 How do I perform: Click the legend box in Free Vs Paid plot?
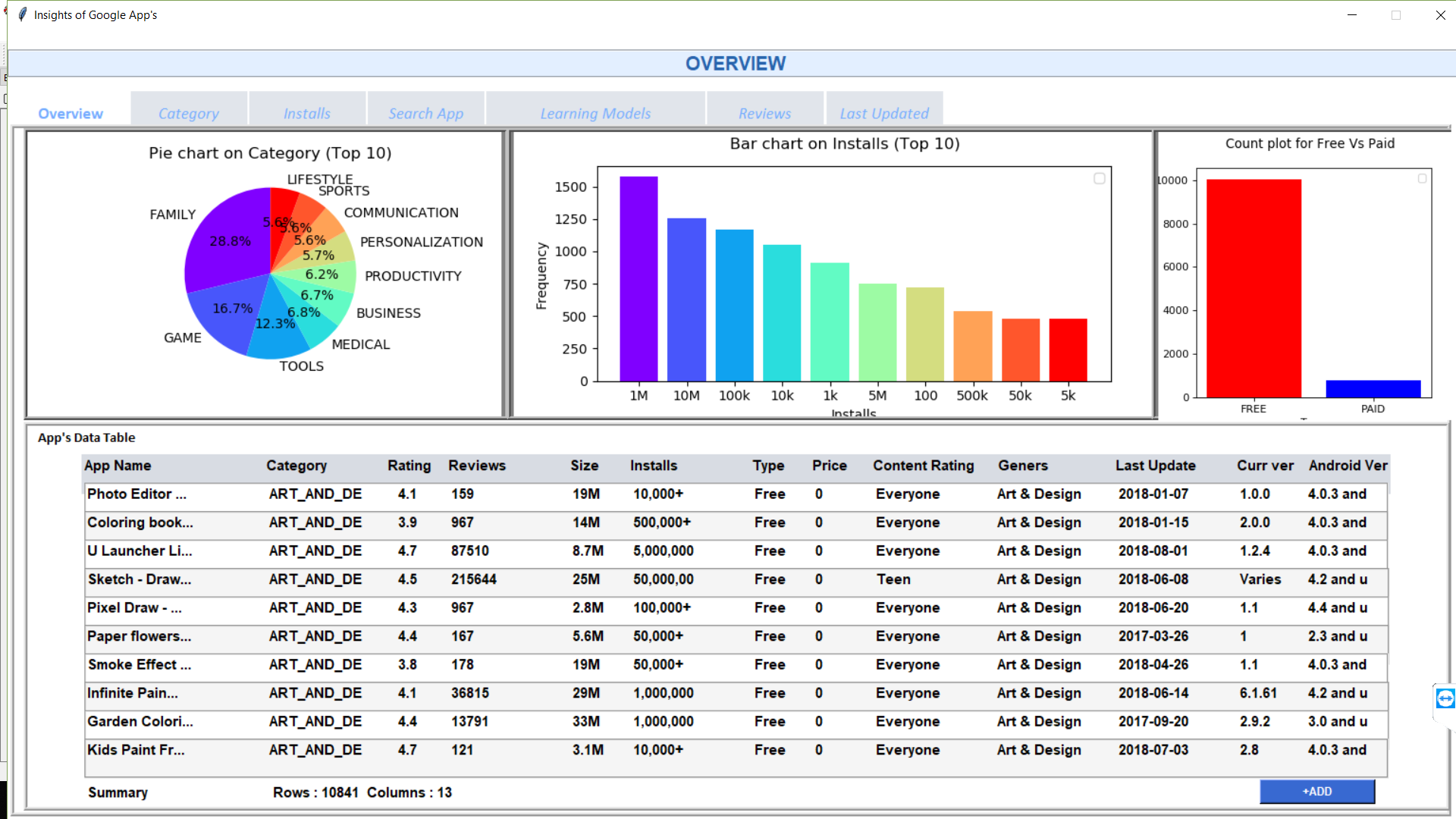click(x=1422, y=179)
